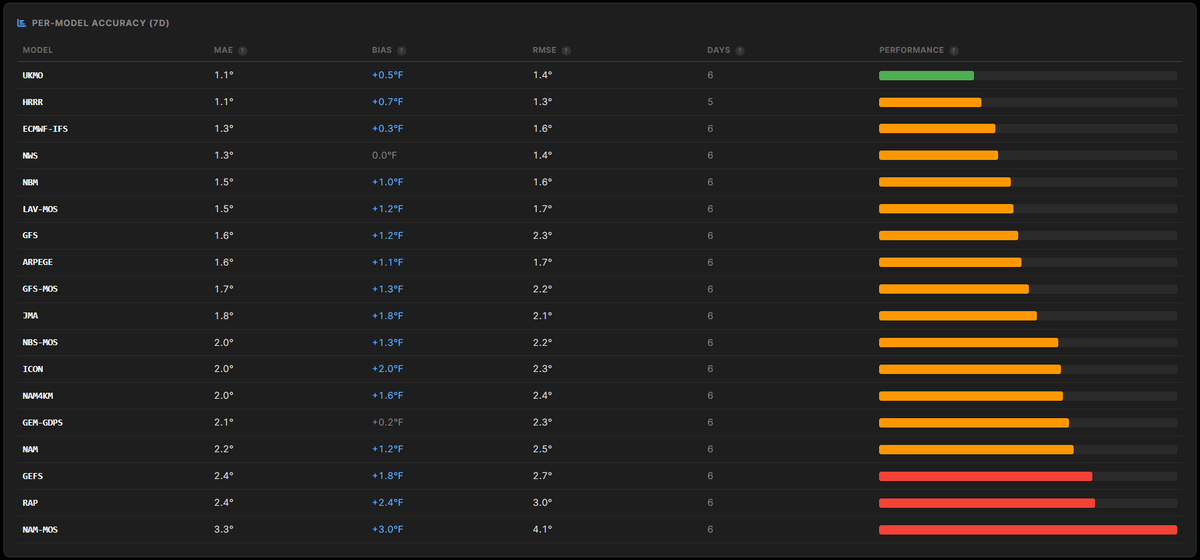Click GEFS RMSE value 2.7°

click(543, 476)
